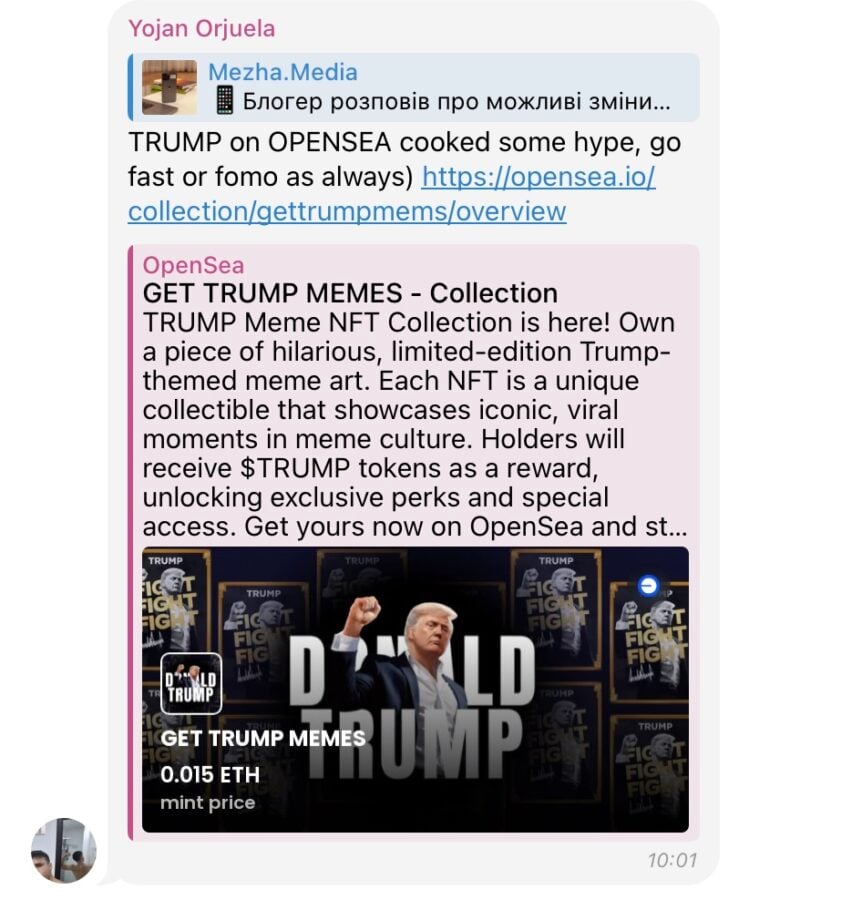The width and height of the screenshot is (862, 900).
Task: Open the Mezha.Media reply thumbnail
Action: coord(169,87)
